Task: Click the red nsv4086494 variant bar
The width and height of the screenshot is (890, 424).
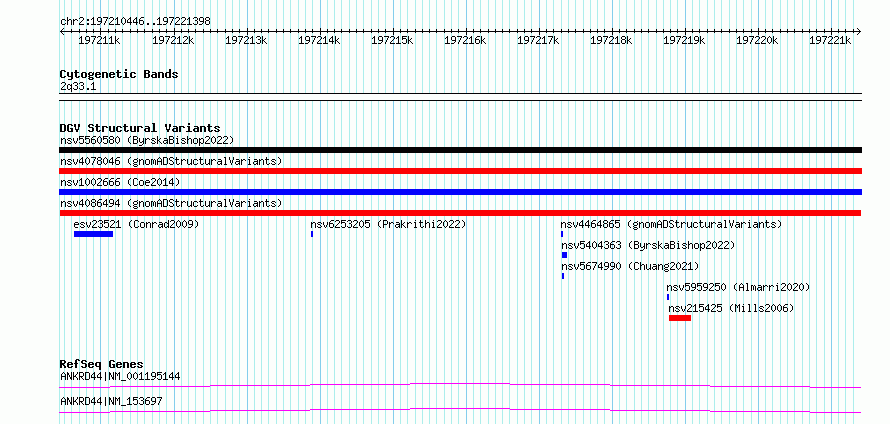Action: pyautogui.click(x=460, y=213)
